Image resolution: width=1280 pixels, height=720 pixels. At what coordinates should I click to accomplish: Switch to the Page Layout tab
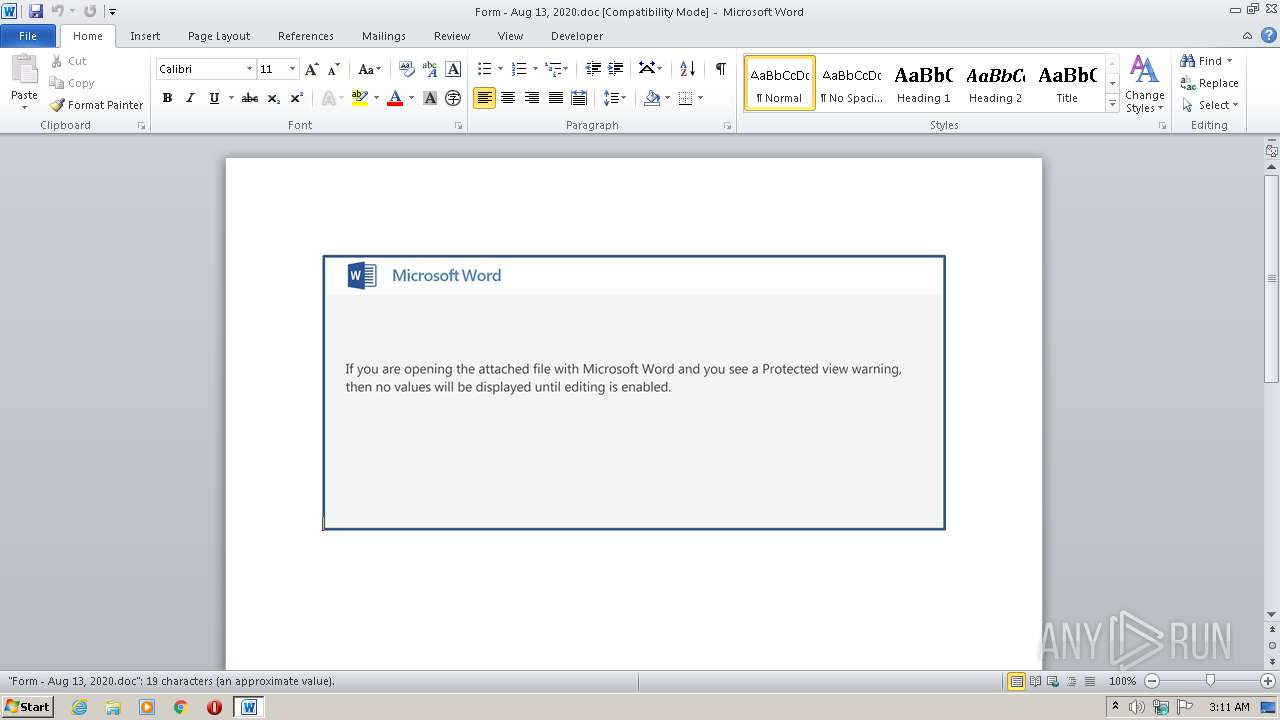click(x=219, y=36)
